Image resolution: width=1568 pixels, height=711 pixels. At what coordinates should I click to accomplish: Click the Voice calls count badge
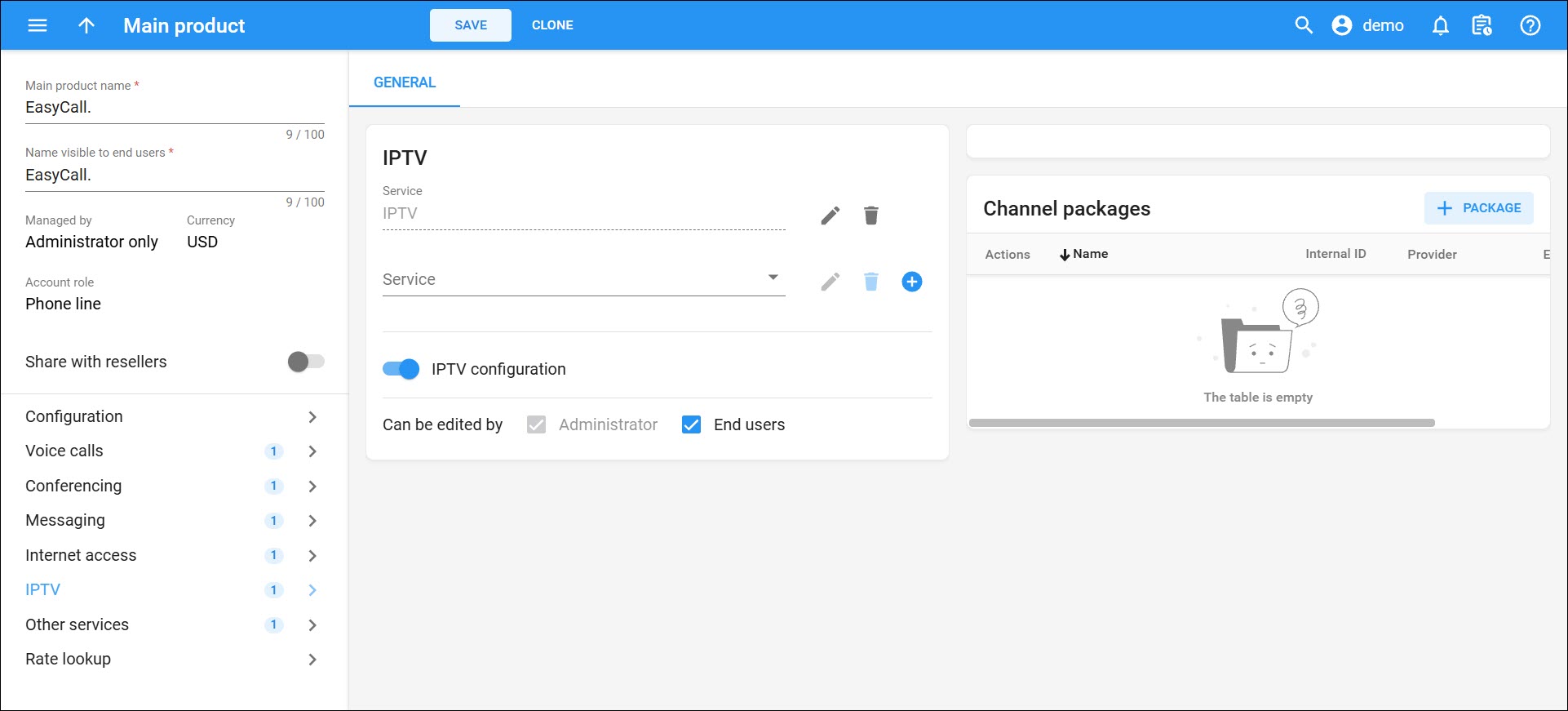click(273, 451)
